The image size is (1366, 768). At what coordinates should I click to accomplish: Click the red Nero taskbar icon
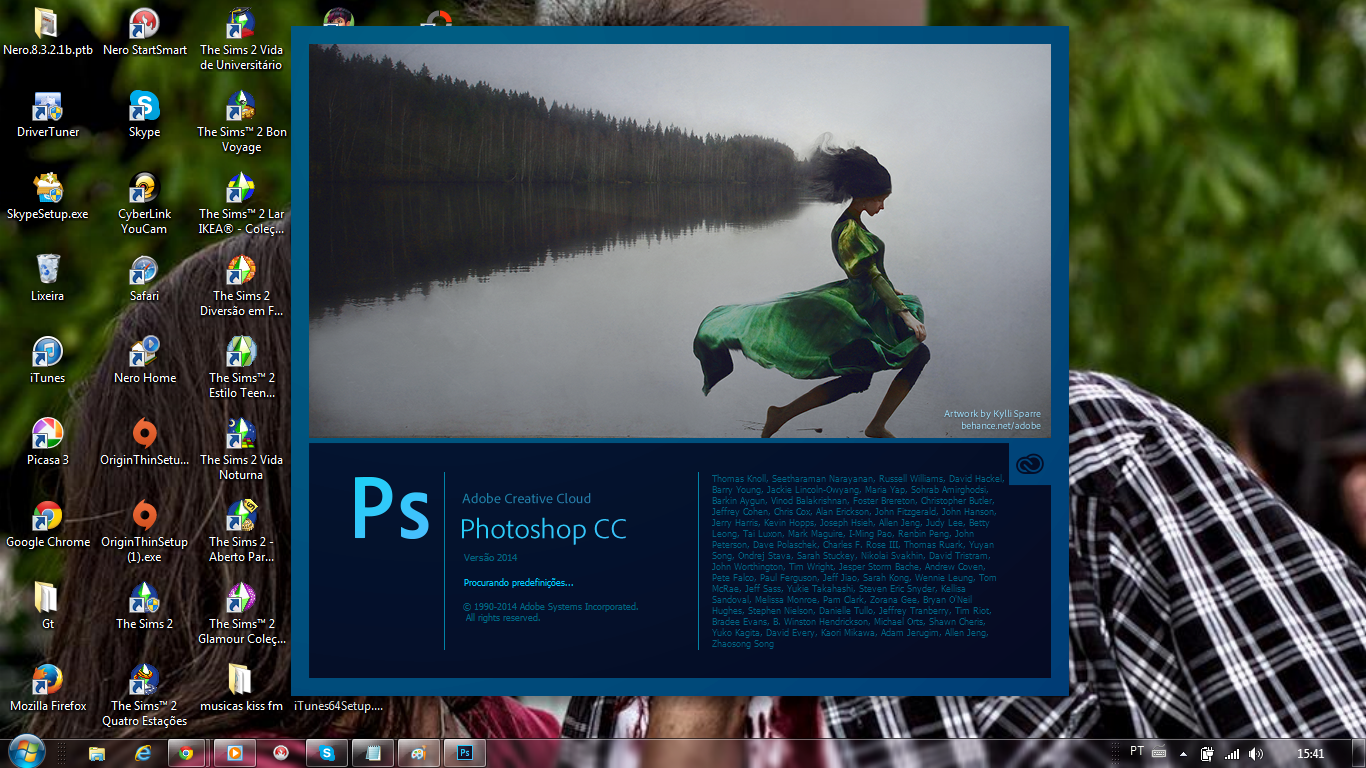click(281, 753)
